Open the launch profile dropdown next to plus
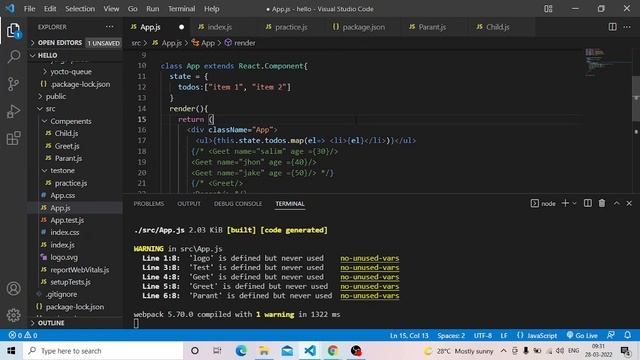 (x=575, y=203)
